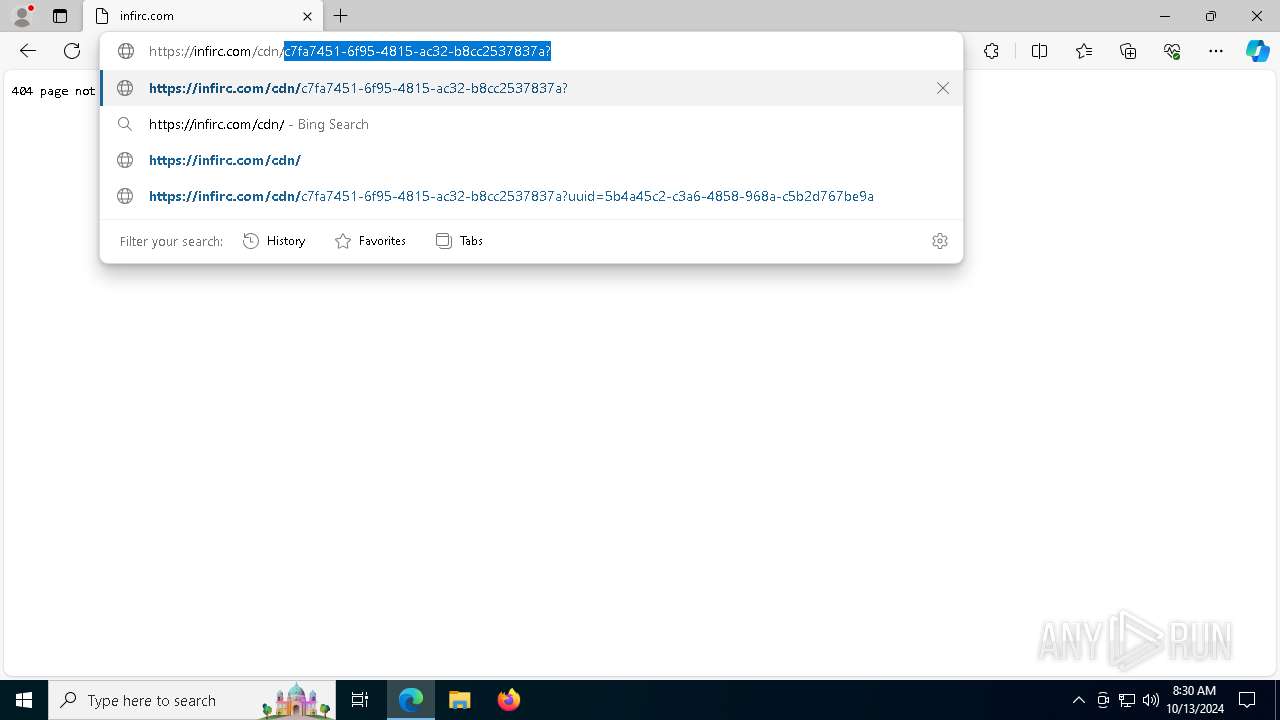Image resolution: width=1280 pixels, height=720 pixels.
Task: Open the Copilot sidebar icon
Action: (1257, 51)
